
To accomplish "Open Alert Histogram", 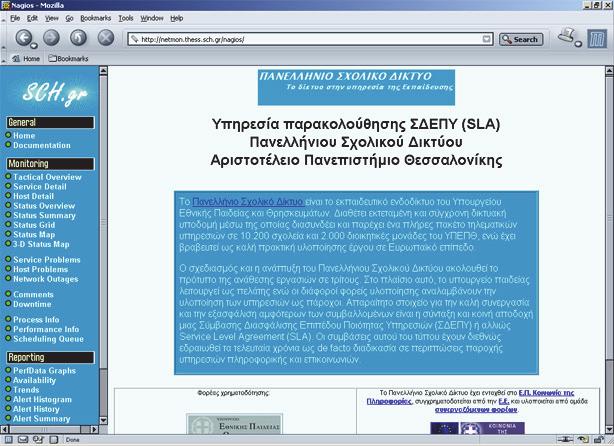I will (42, 399).
